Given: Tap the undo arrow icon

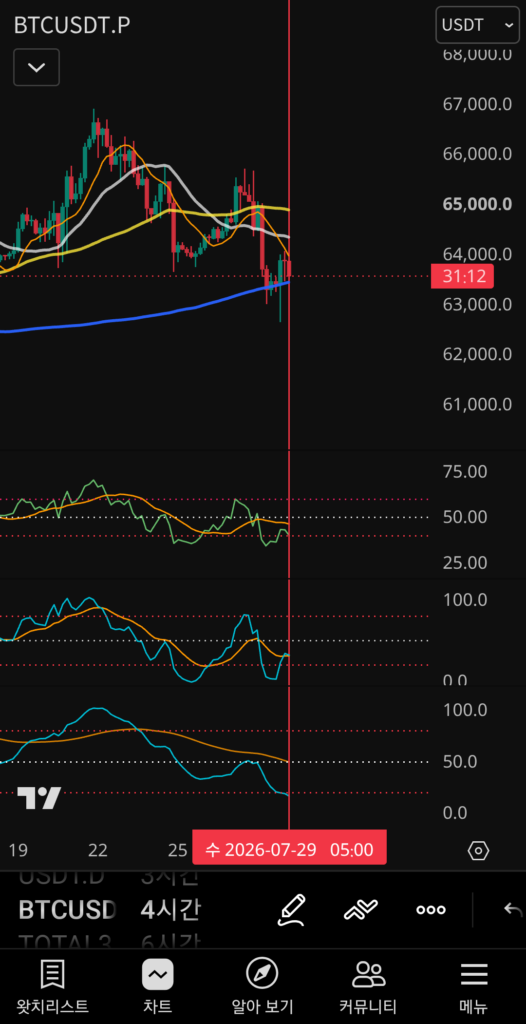Looking at the screenshot, I should (514, 909).
